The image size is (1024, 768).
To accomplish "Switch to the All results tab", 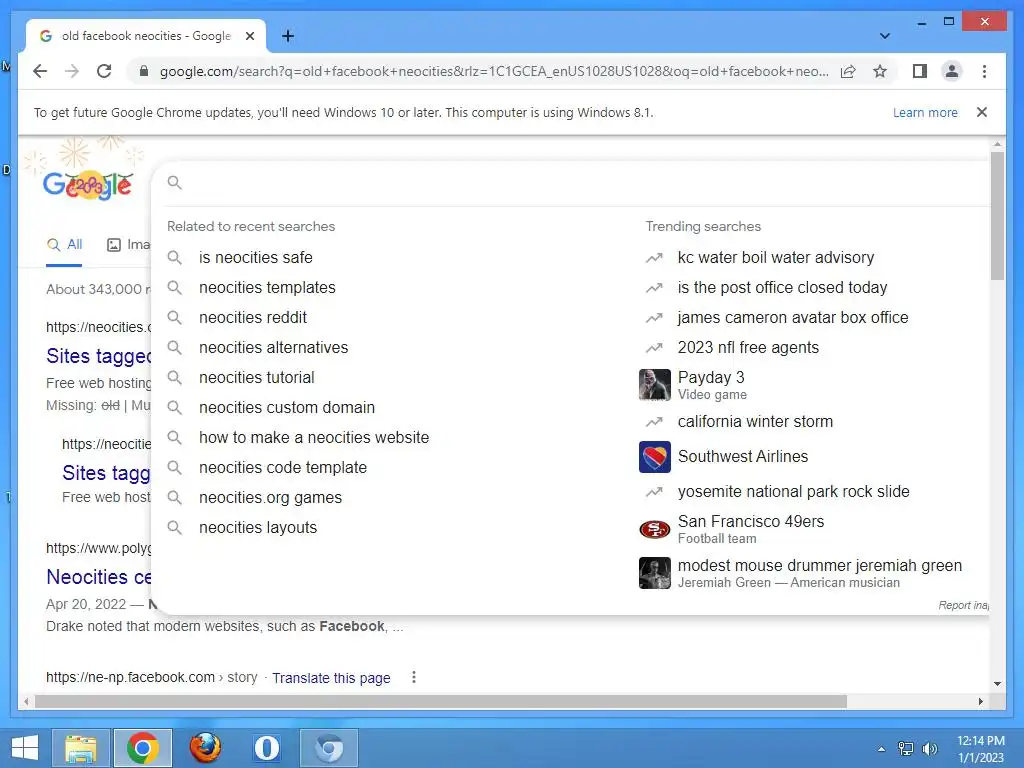I will (x=65, y=245).
